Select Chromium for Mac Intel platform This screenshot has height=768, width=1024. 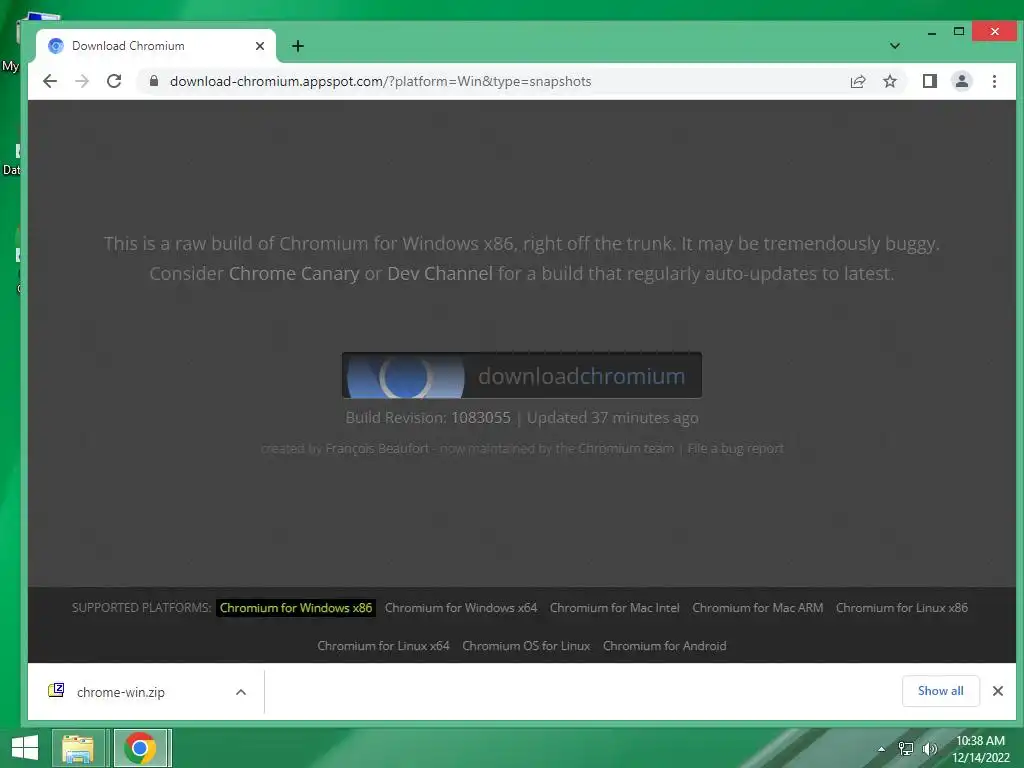click(x=615, y=608)
